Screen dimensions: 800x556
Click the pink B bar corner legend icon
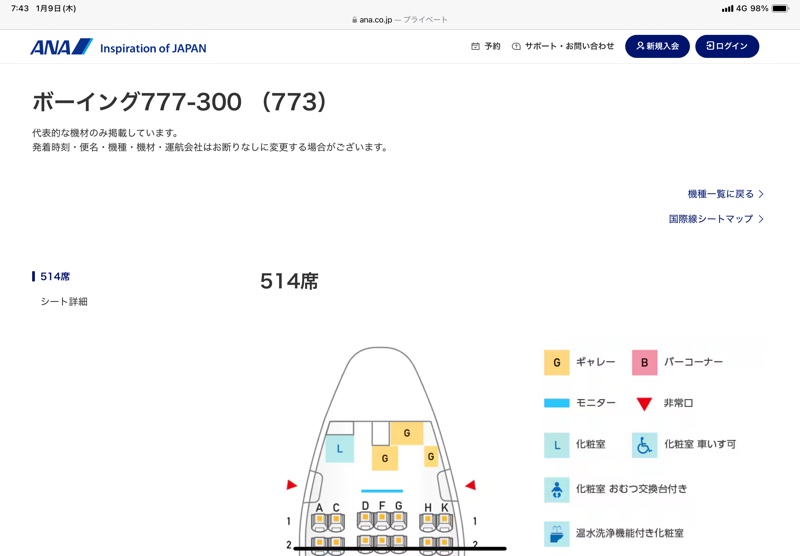pos(644,363)
